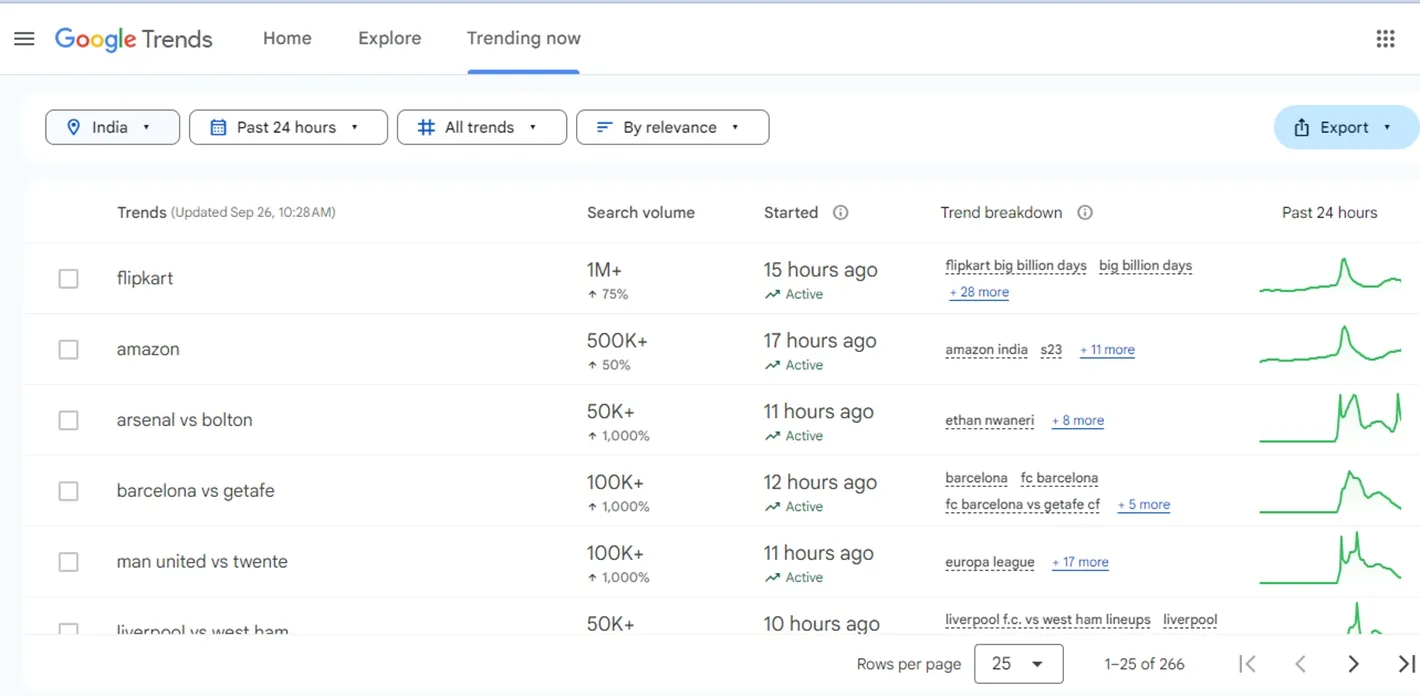Open the Google apps grid
The image size is (1420, 696).
pyautogui.click(x=1385, y=39)
